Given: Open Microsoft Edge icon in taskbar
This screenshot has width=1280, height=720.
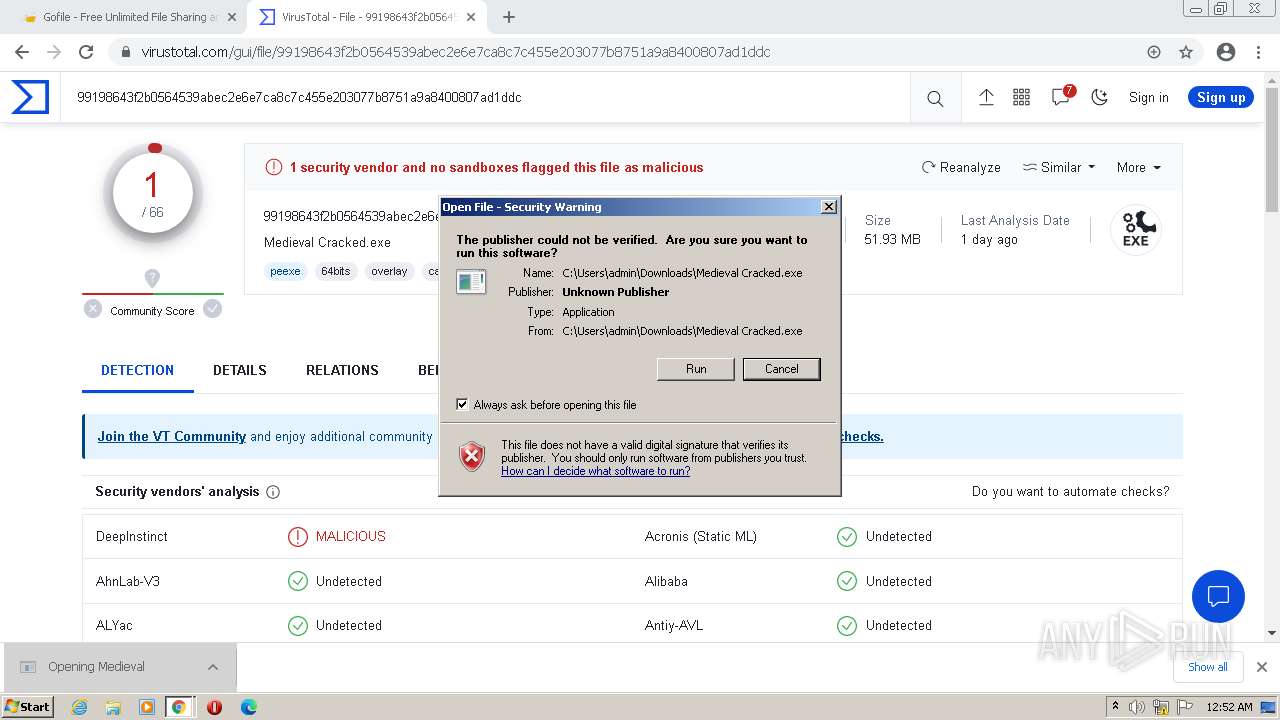Looking at the screenshot, I should (x=248, y=707).
